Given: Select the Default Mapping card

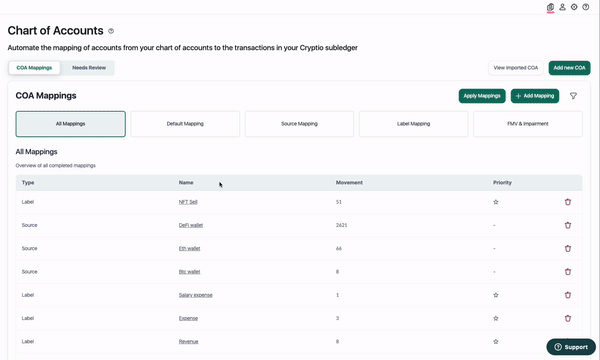Looking at the screenshot, I should (x=185, y=124).
